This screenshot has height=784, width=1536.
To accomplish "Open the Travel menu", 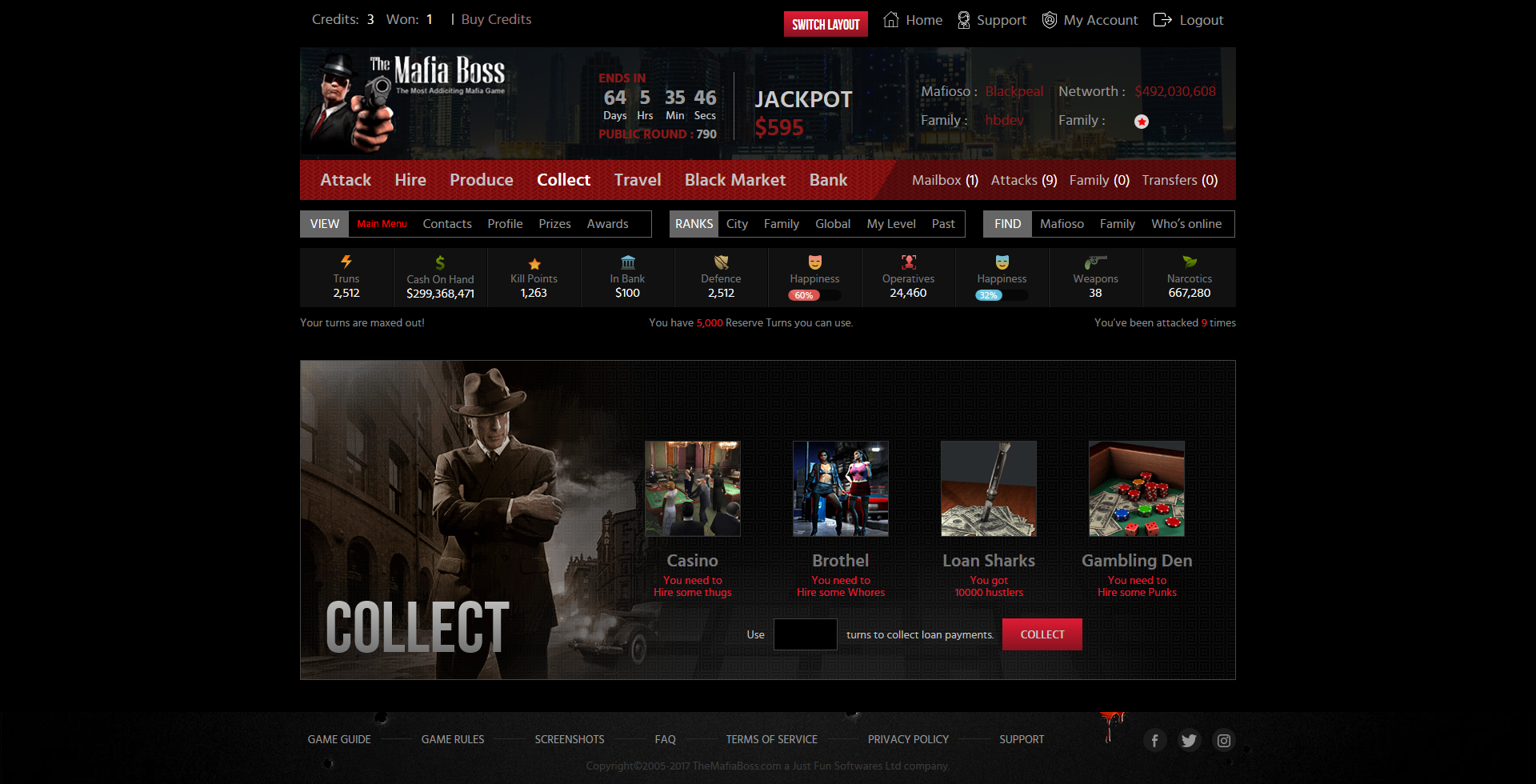I will (638, 180).
